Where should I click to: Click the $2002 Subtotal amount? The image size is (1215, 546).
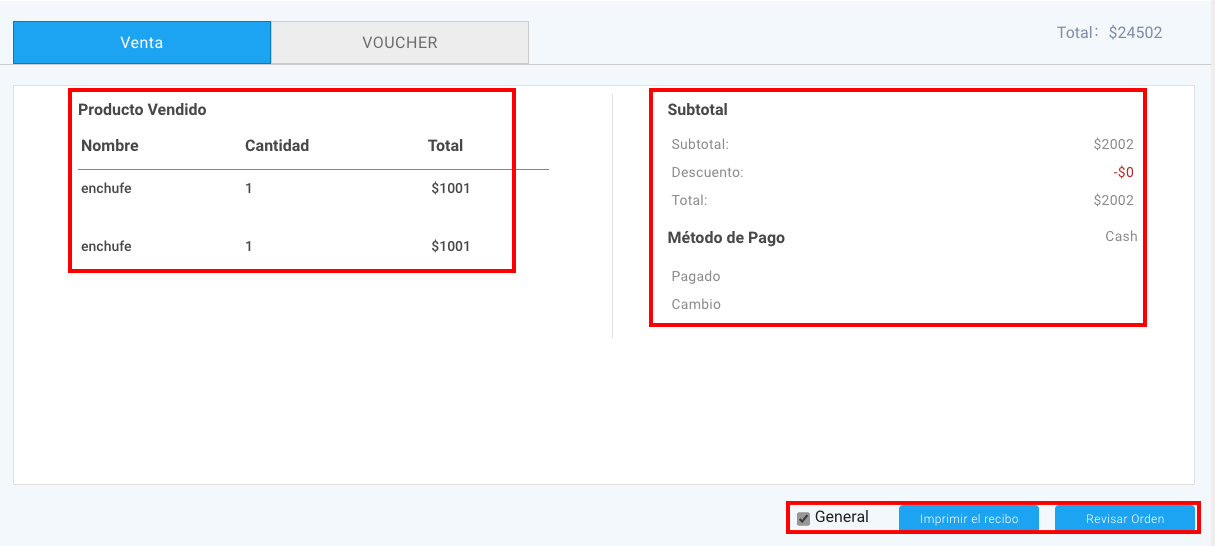(x=1113, y=144)
